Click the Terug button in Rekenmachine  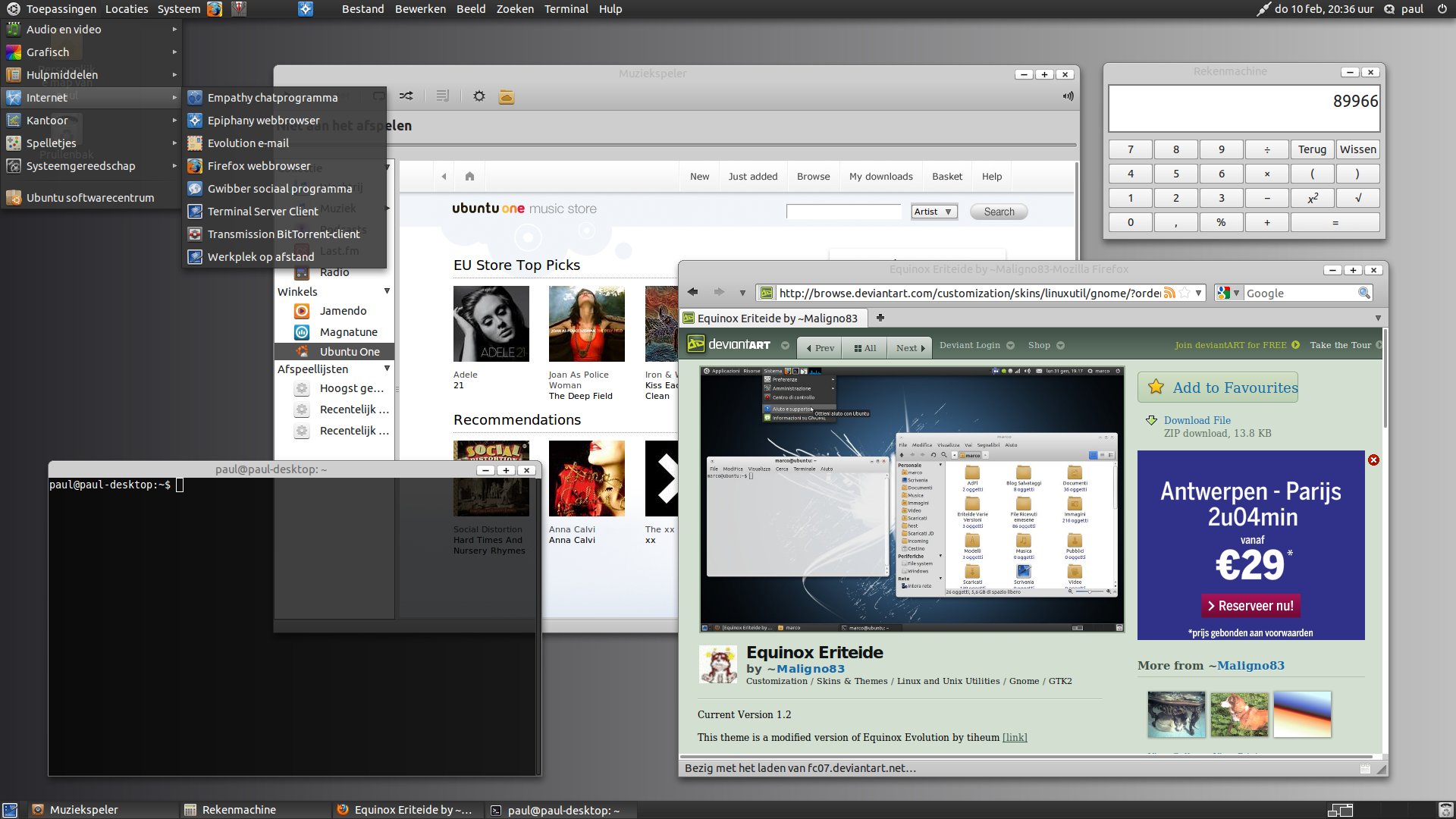(1313, 149)
